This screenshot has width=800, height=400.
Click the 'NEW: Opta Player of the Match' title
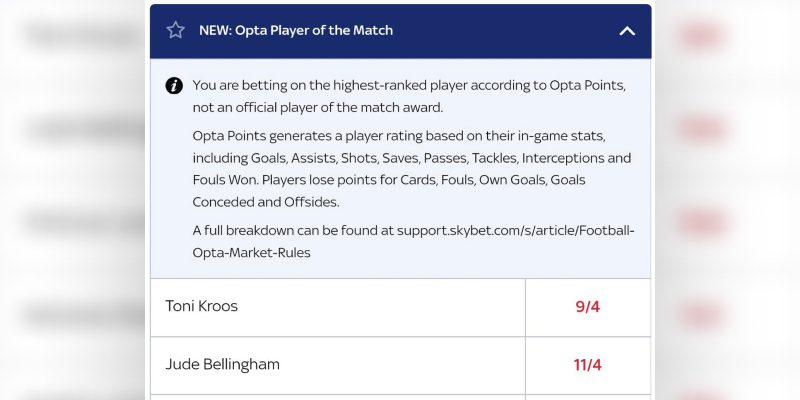(x=295, y=31)
